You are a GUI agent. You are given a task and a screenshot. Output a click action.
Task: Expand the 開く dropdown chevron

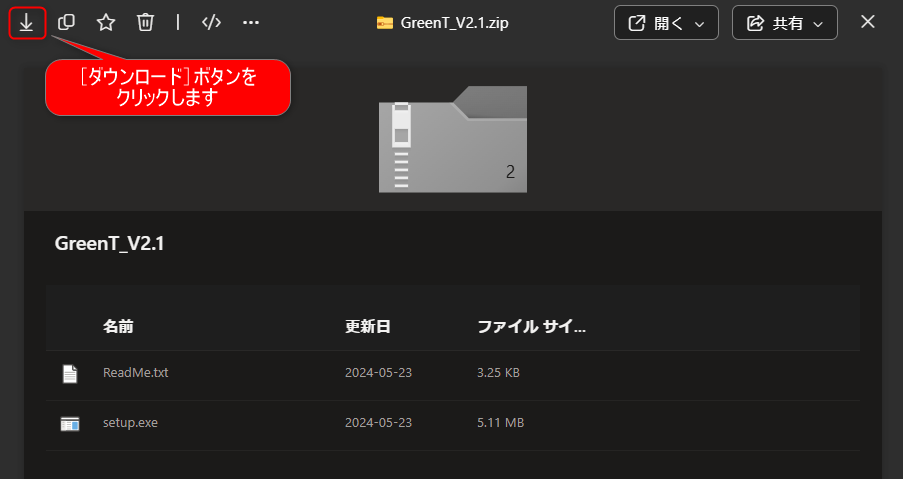tap(699, 23)
